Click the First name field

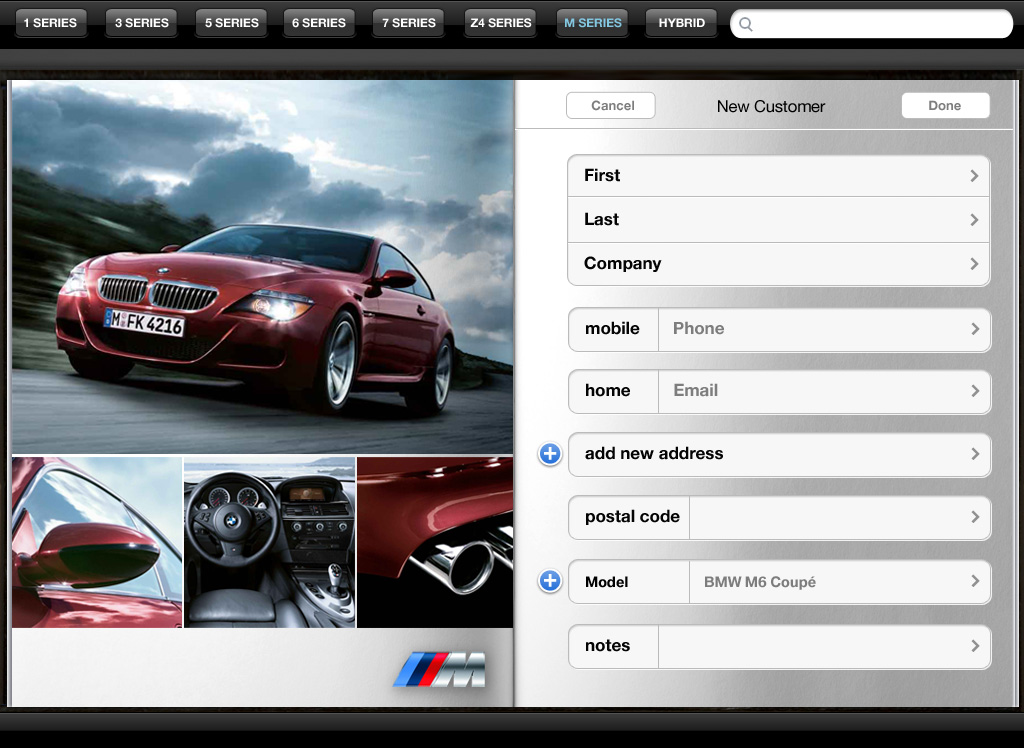778,176
